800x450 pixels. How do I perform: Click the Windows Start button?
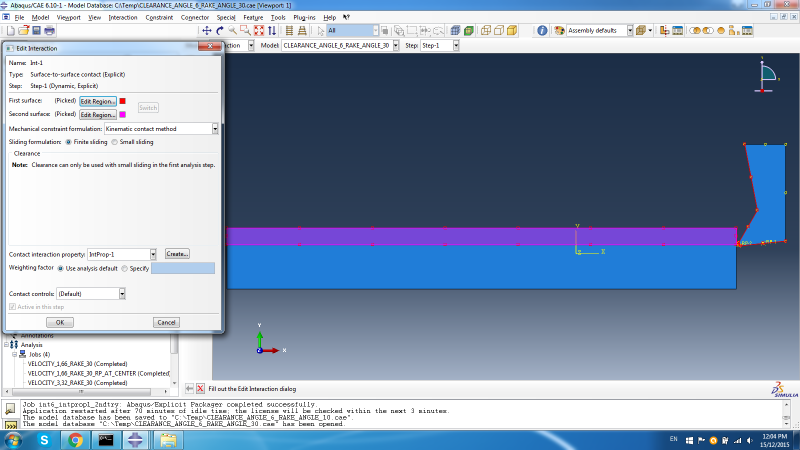coord(13,440)
